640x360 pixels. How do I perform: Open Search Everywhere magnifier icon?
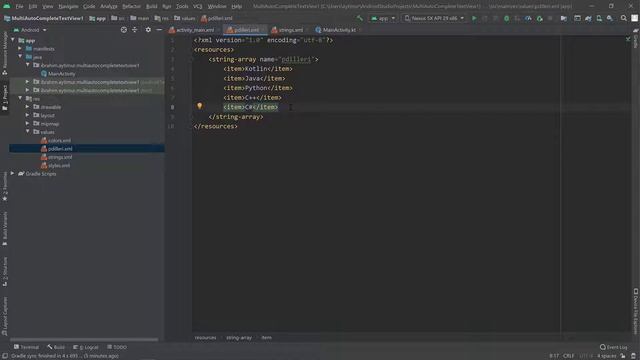click(x=624, y=18)
